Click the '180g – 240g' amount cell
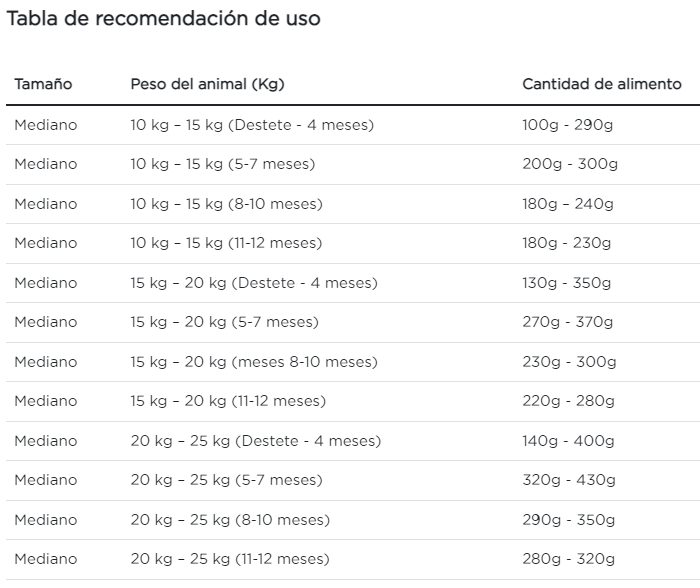This screenshot has height=588, width=700. 568,204
